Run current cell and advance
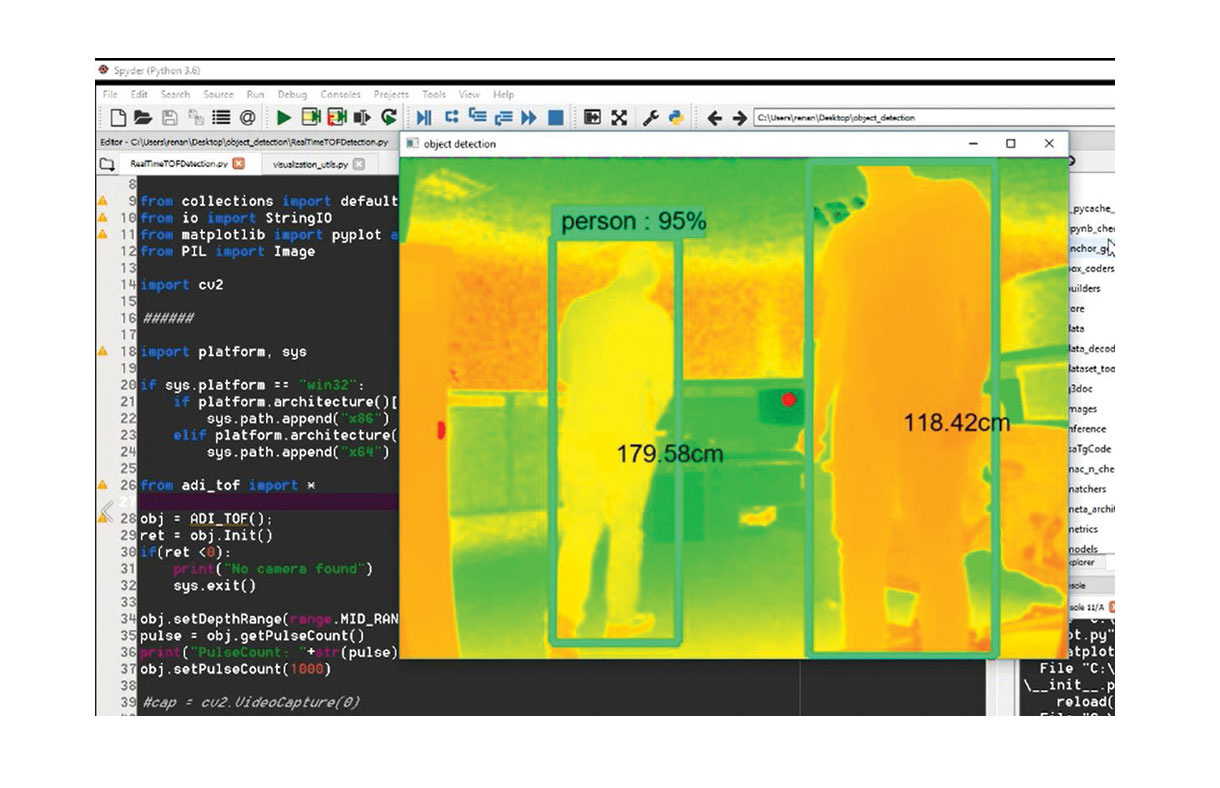1220x788 pixels. (337, 118)
